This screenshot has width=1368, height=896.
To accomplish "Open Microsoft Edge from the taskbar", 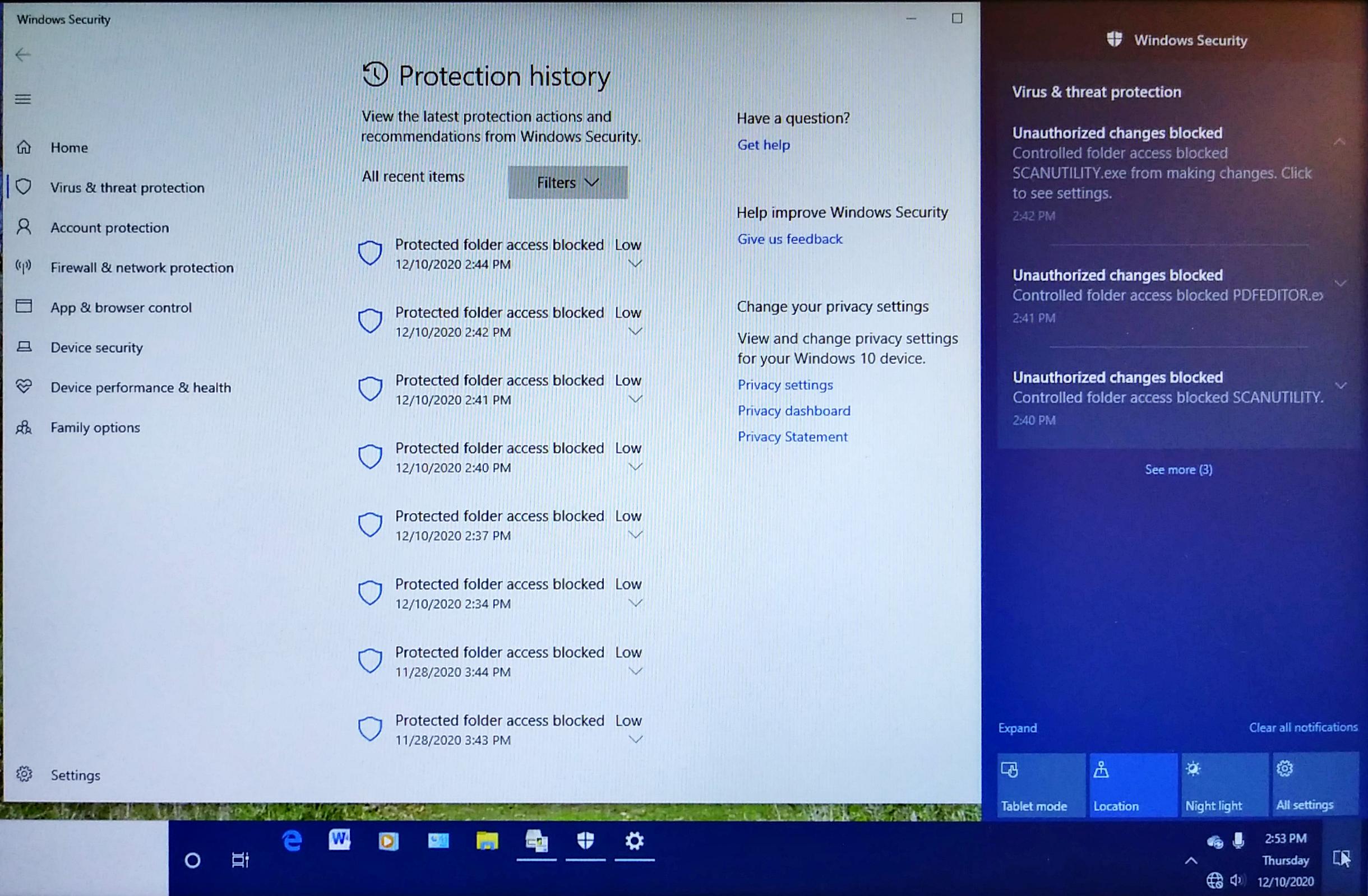I will point(292,842).
